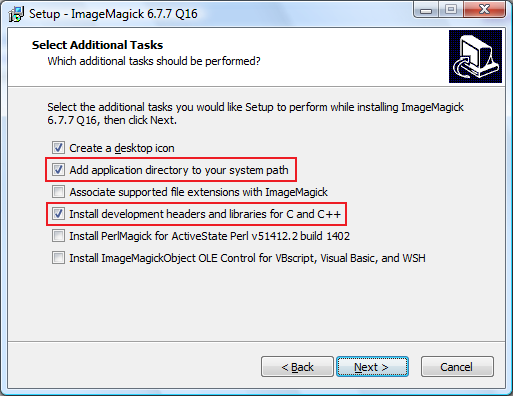Click the Associate supported file extensions label text
Viewport: 513px width, 396px height.
199,192
